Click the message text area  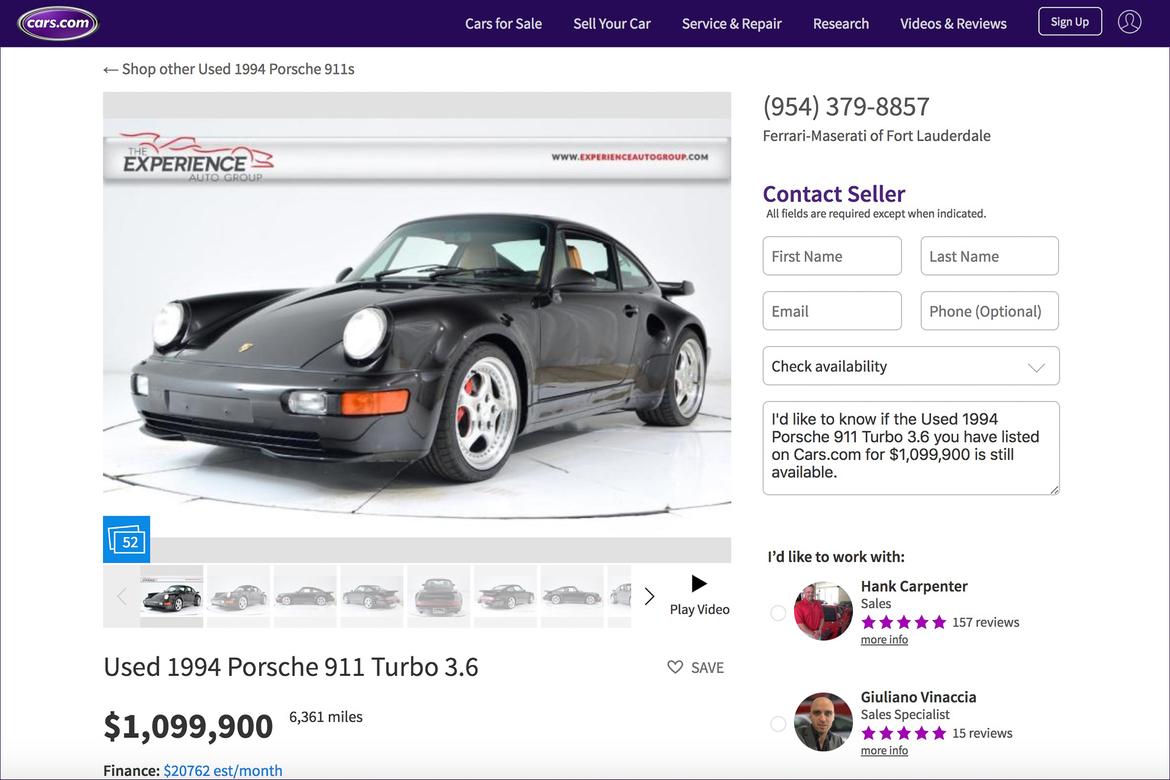point(910,448)
